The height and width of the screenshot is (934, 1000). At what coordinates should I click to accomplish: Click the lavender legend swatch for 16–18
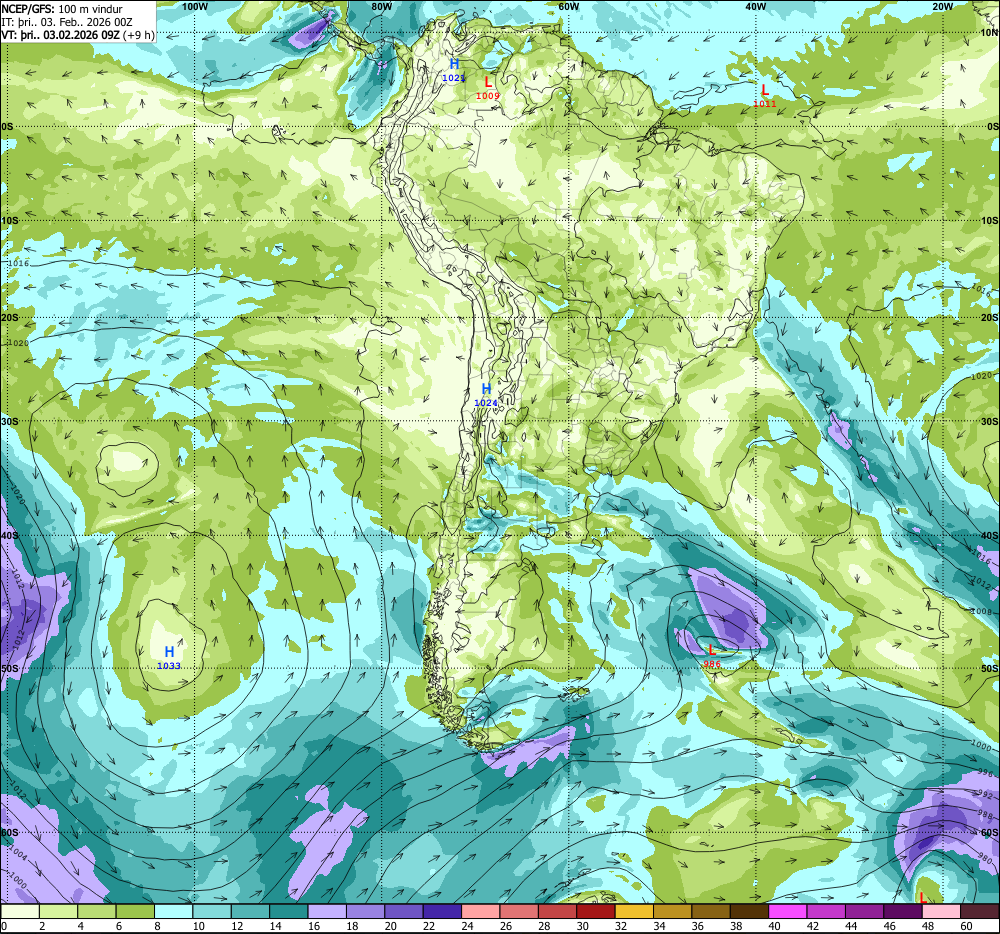[x=327, y=911]
